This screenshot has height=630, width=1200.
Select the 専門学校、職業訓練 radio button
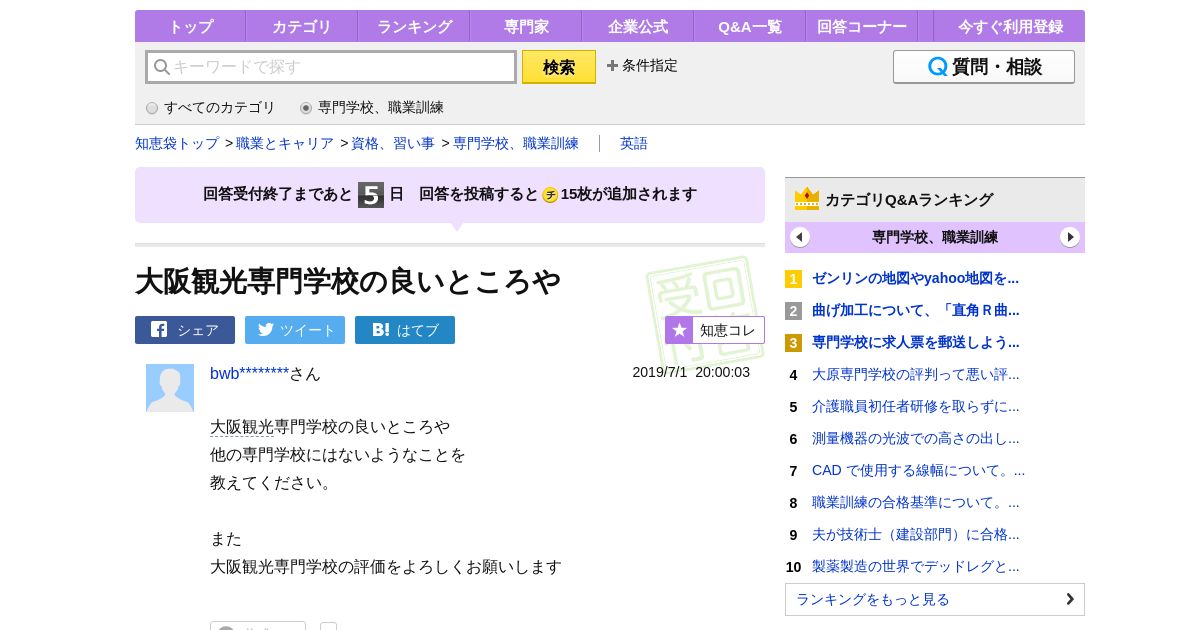pyautogui.click(x=306, y=108)
